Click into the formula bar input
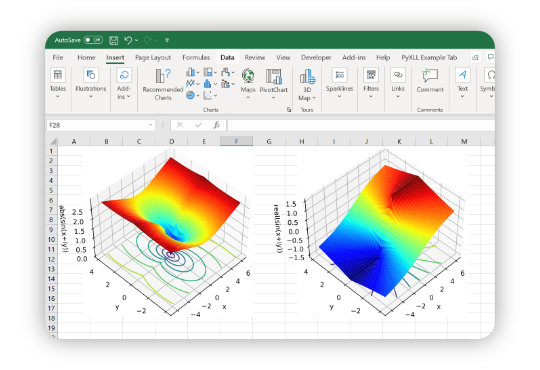 (361, 125)
